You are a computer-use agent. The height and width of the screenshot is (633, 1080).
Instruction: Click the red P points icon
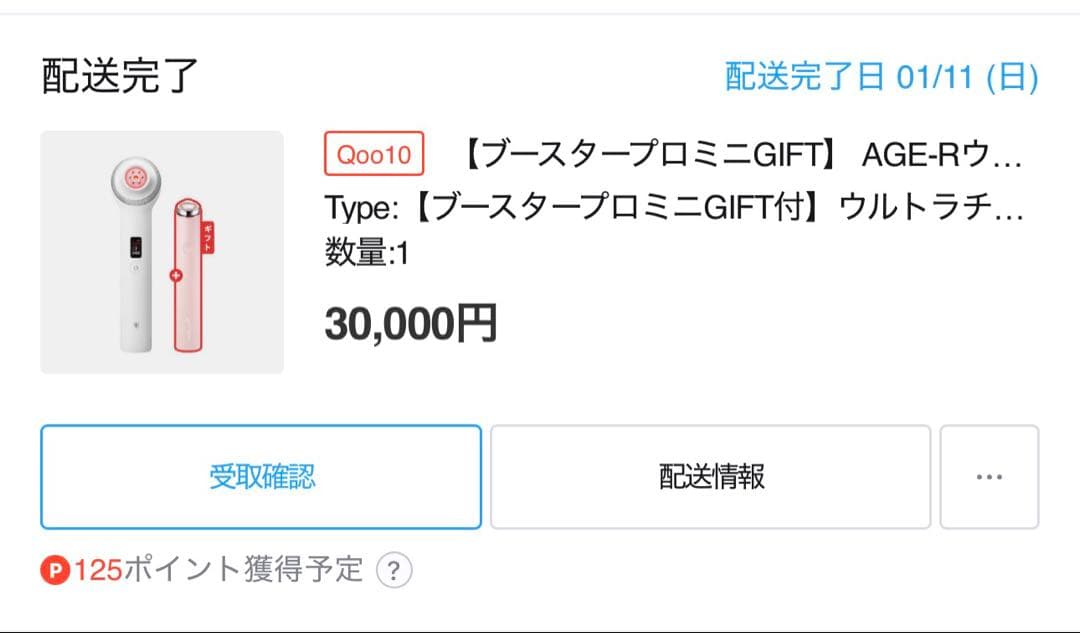pyautogui.click(x=53, y=570)
